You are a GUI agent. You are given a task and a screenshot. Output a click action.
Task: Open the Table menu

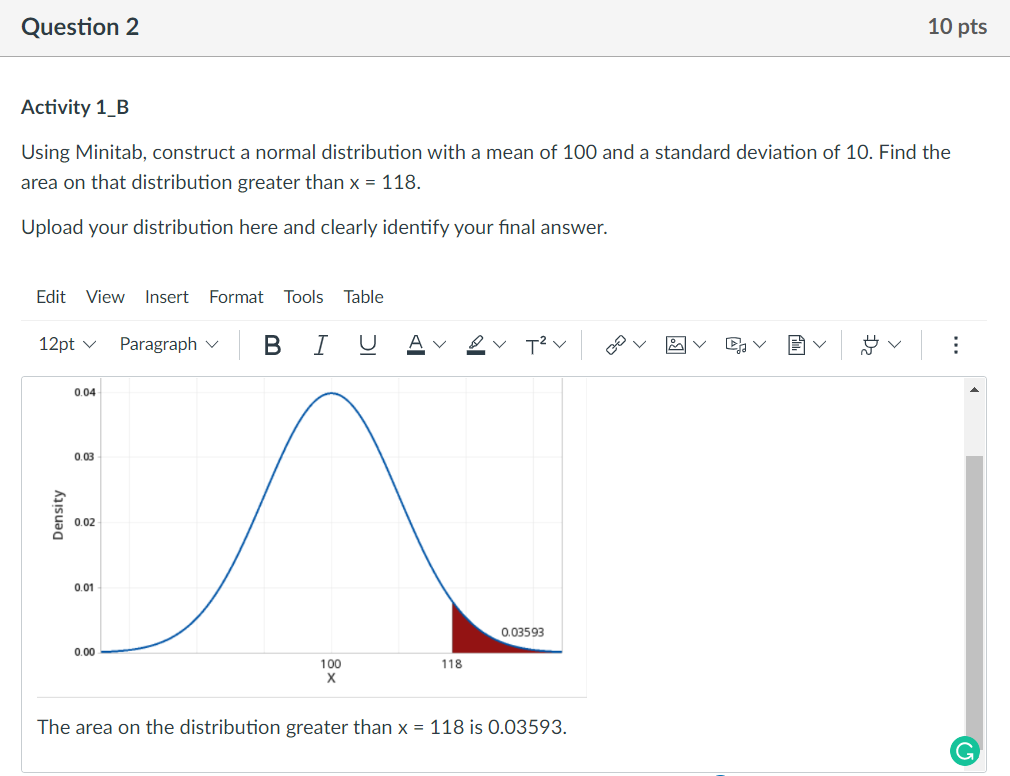(363, 296)
